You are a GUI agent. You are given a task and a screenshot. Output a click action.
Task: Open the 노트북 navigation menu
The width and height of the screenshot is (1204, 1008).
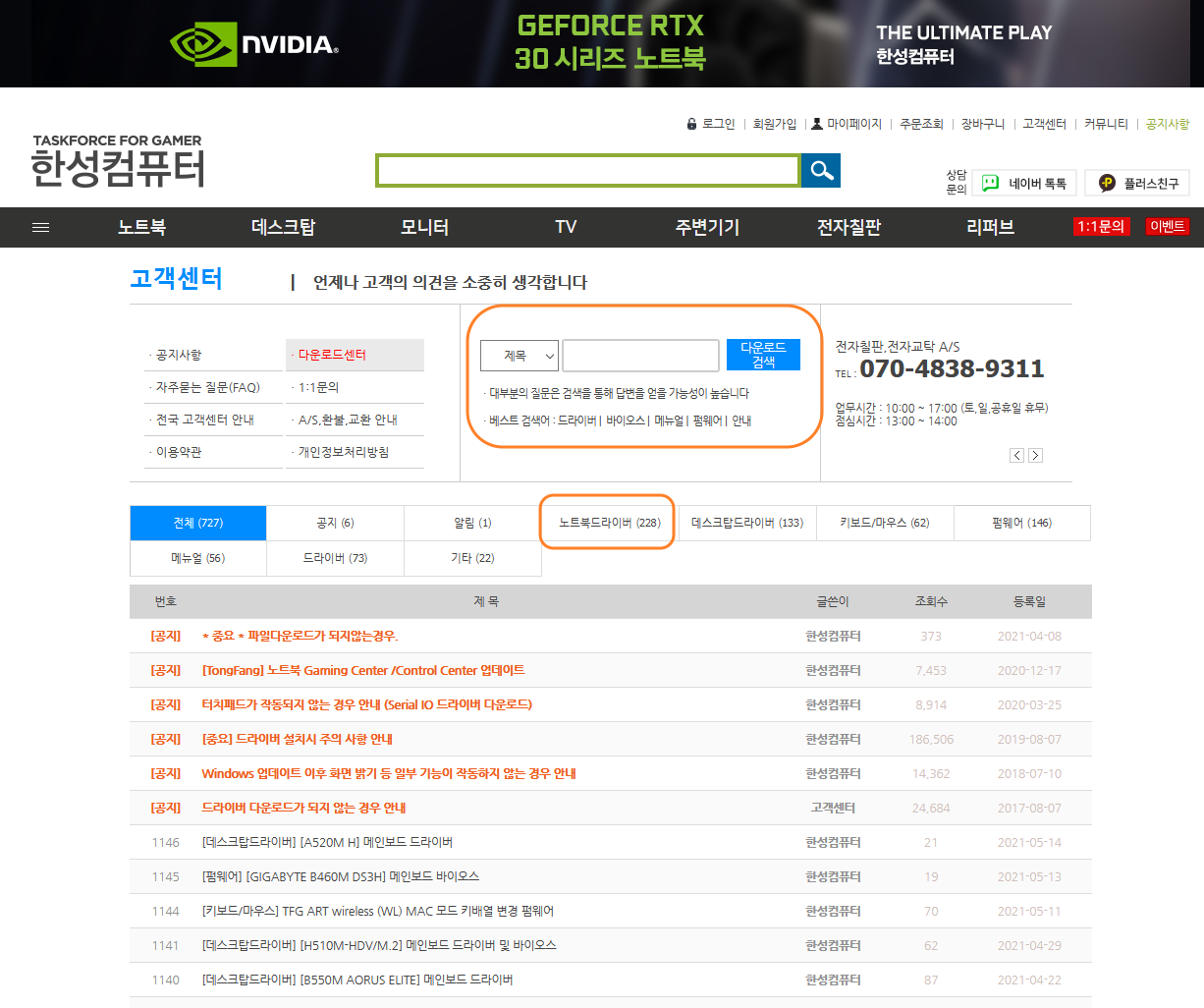click(x=141, y=227)
